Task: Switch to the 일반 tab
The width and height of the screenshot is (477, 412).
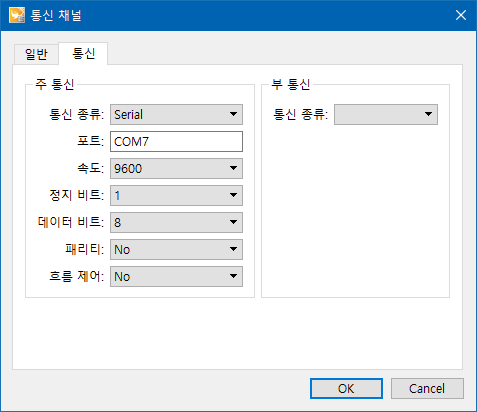Action: [36, 54]
